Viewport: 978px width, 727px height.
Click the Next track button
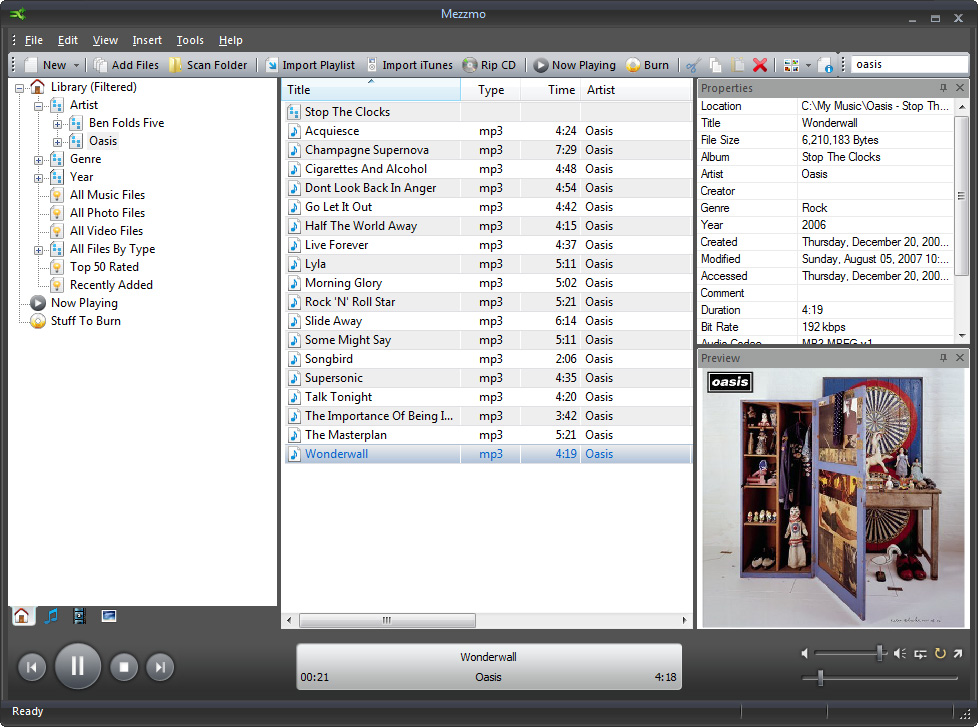tap(160, 667)
